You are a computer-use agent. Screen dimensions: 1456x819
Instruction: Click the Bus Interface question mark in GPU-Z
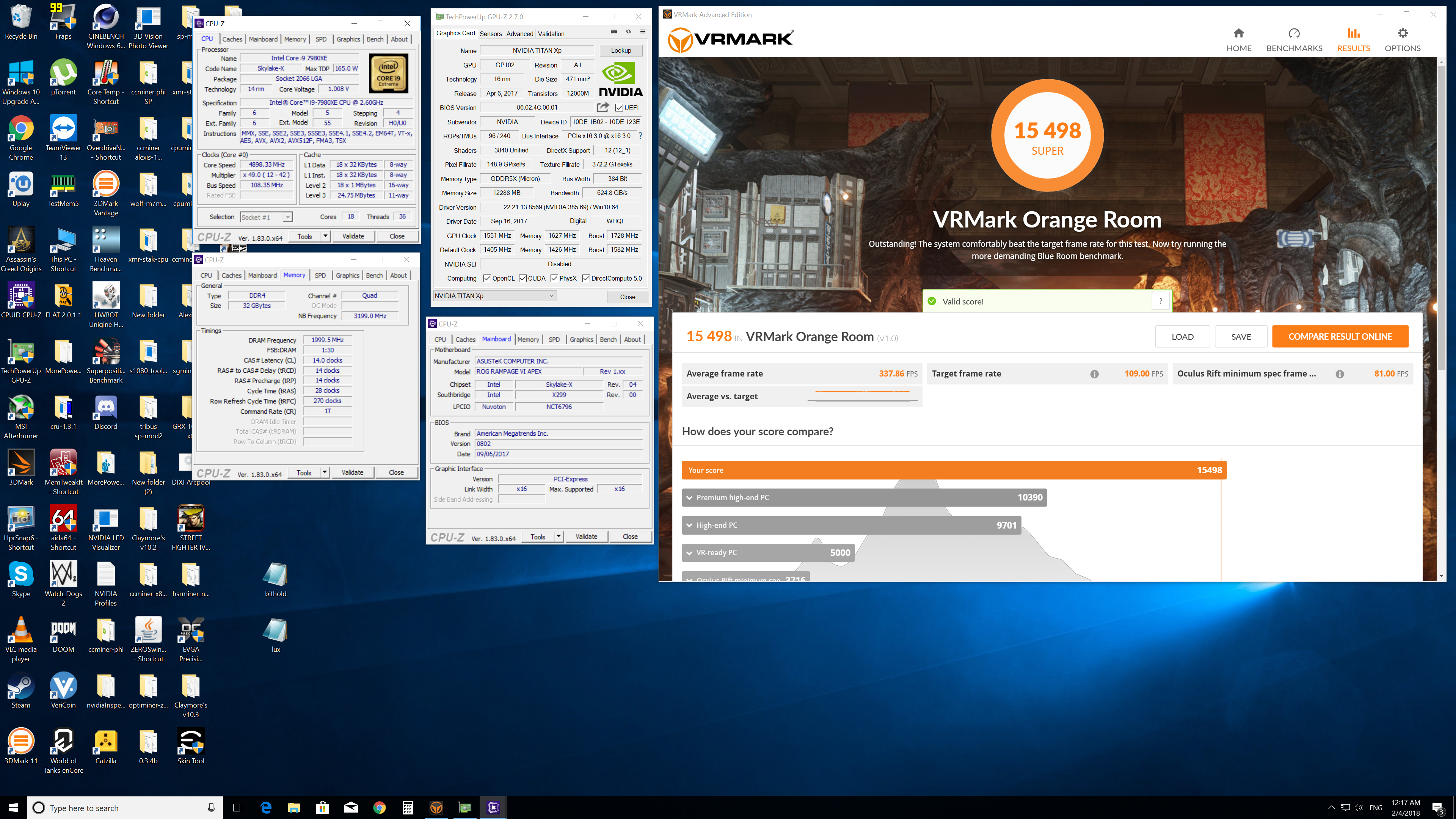tap(640, 136)
